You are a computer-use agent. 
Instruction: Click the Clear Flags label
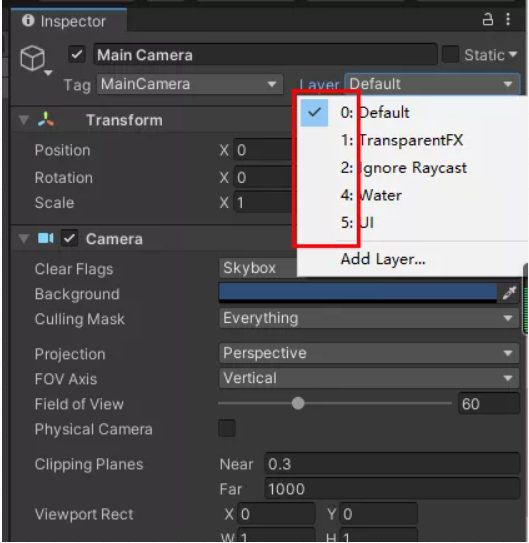tap(74, 269)
